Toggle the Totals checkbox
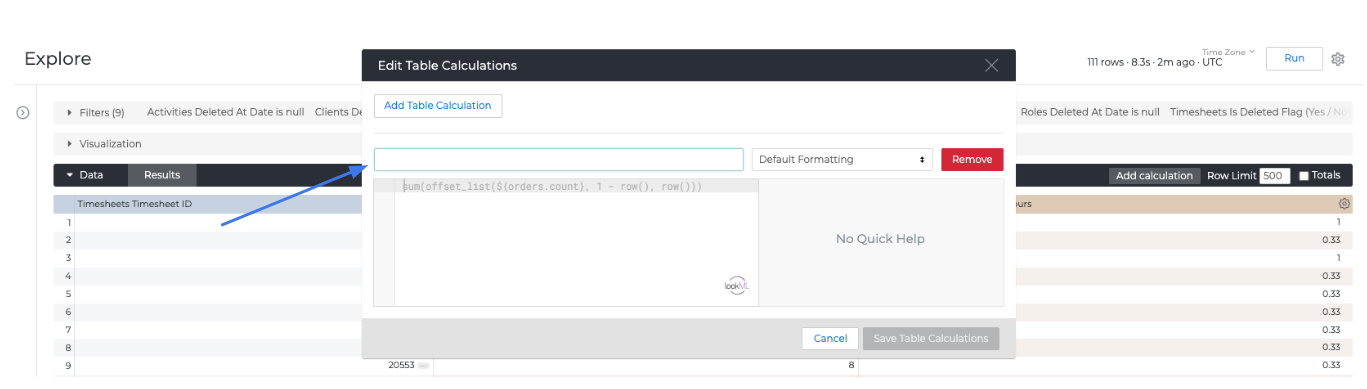Screen dimensions: 1367x389 [1303, 176]
